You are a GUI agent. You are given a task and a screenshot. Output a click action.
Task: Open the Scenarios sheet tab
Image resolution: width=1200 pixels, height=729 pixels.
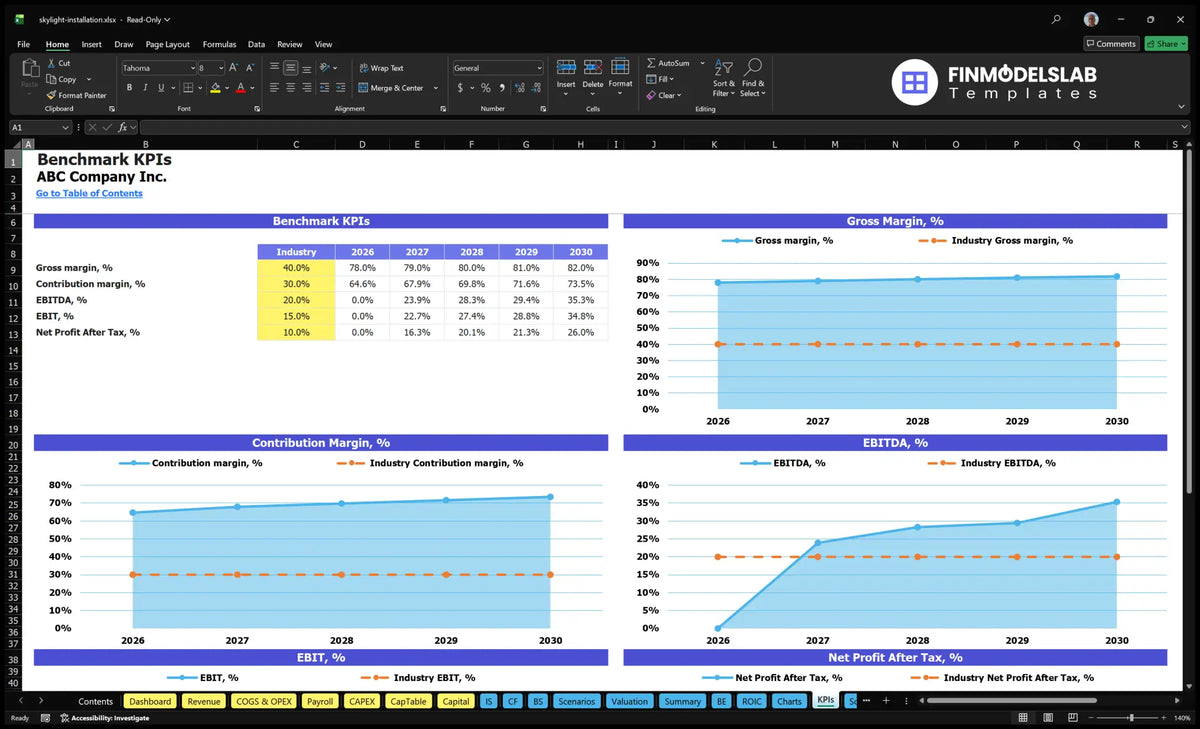(x=576, y=701)
